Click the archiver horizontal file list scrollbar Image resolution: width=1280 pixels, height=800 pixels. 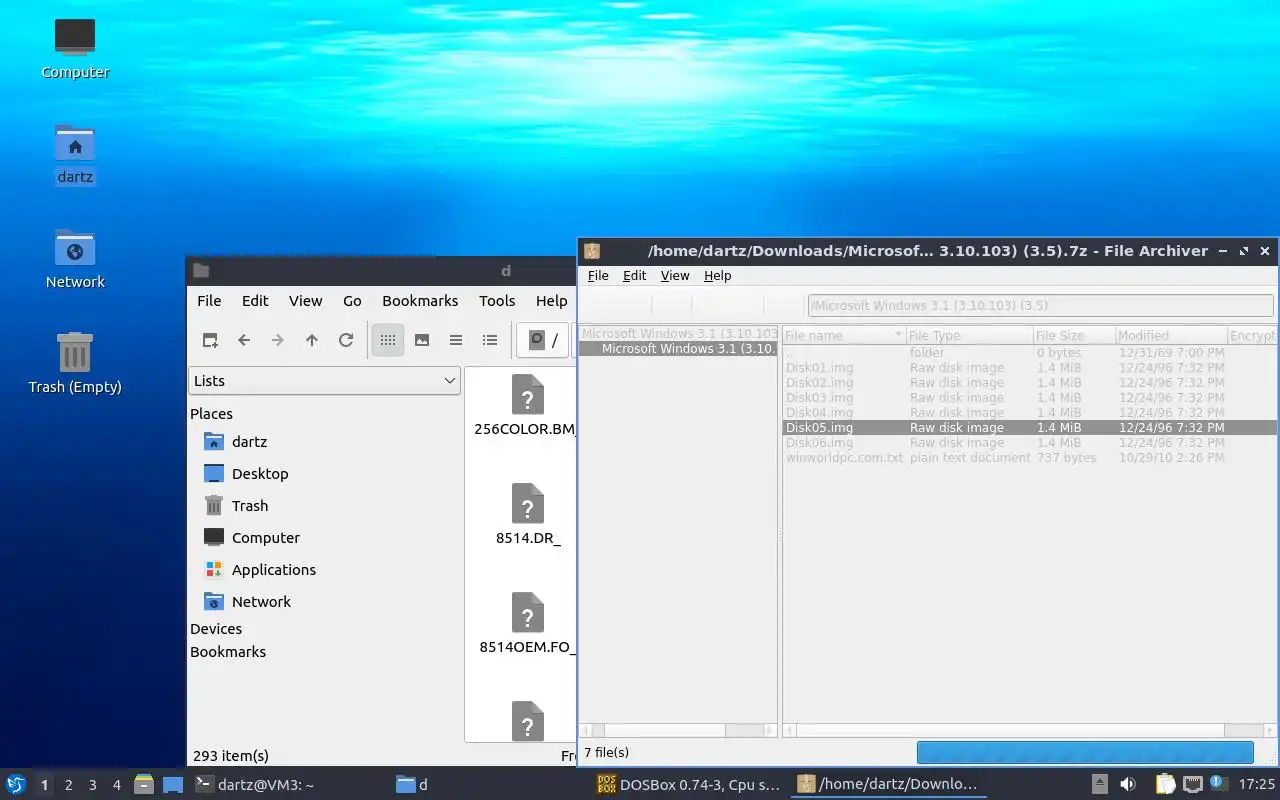coord(1029,731)
